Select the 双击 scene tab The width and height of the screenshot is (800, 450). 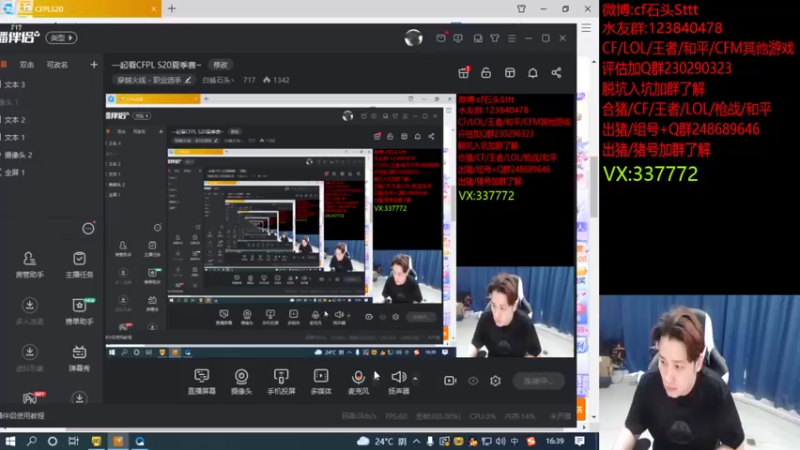pos(27,65)
